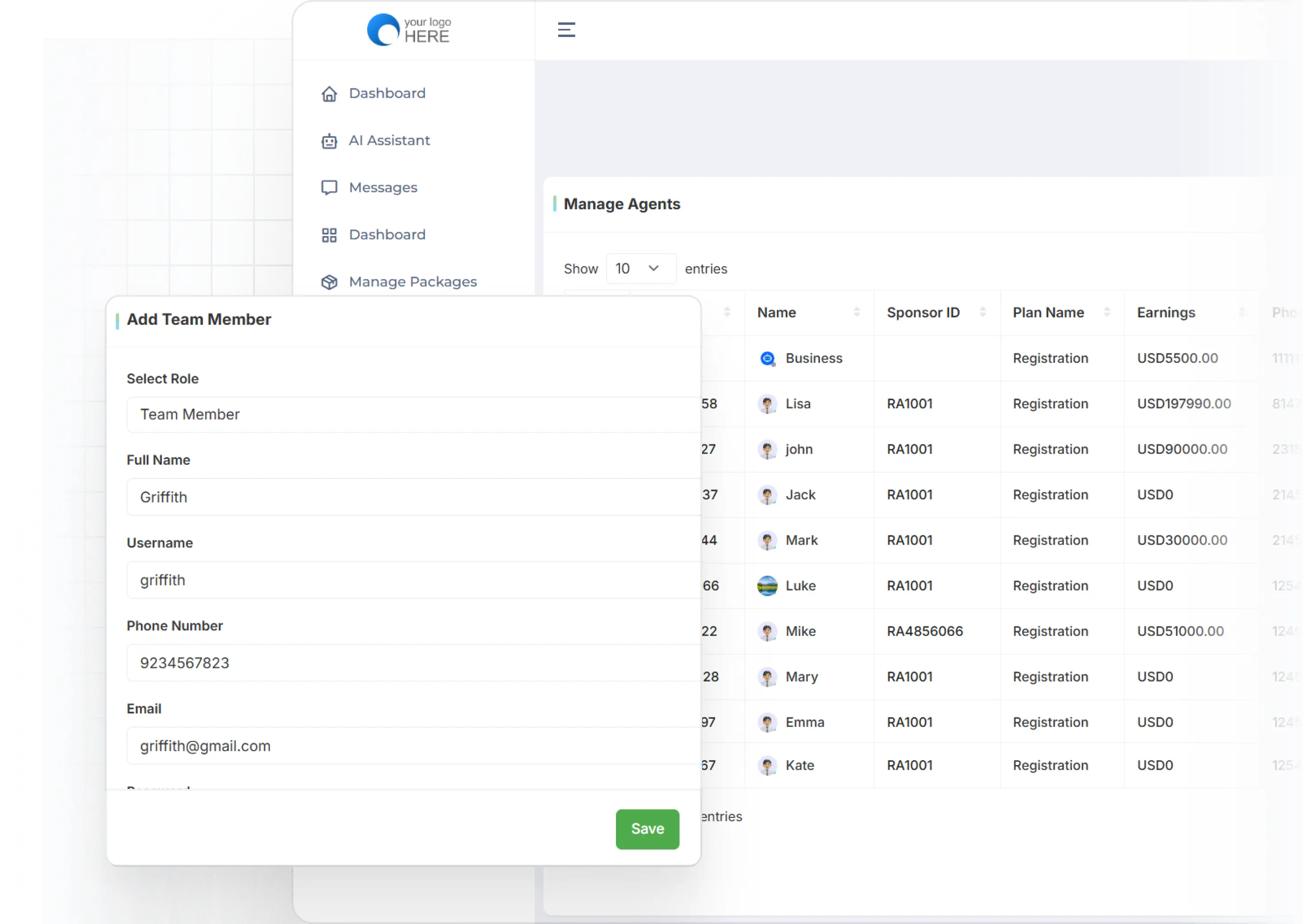
Task: Click the hamburger menu icon
Action: [x=566, y=30]
